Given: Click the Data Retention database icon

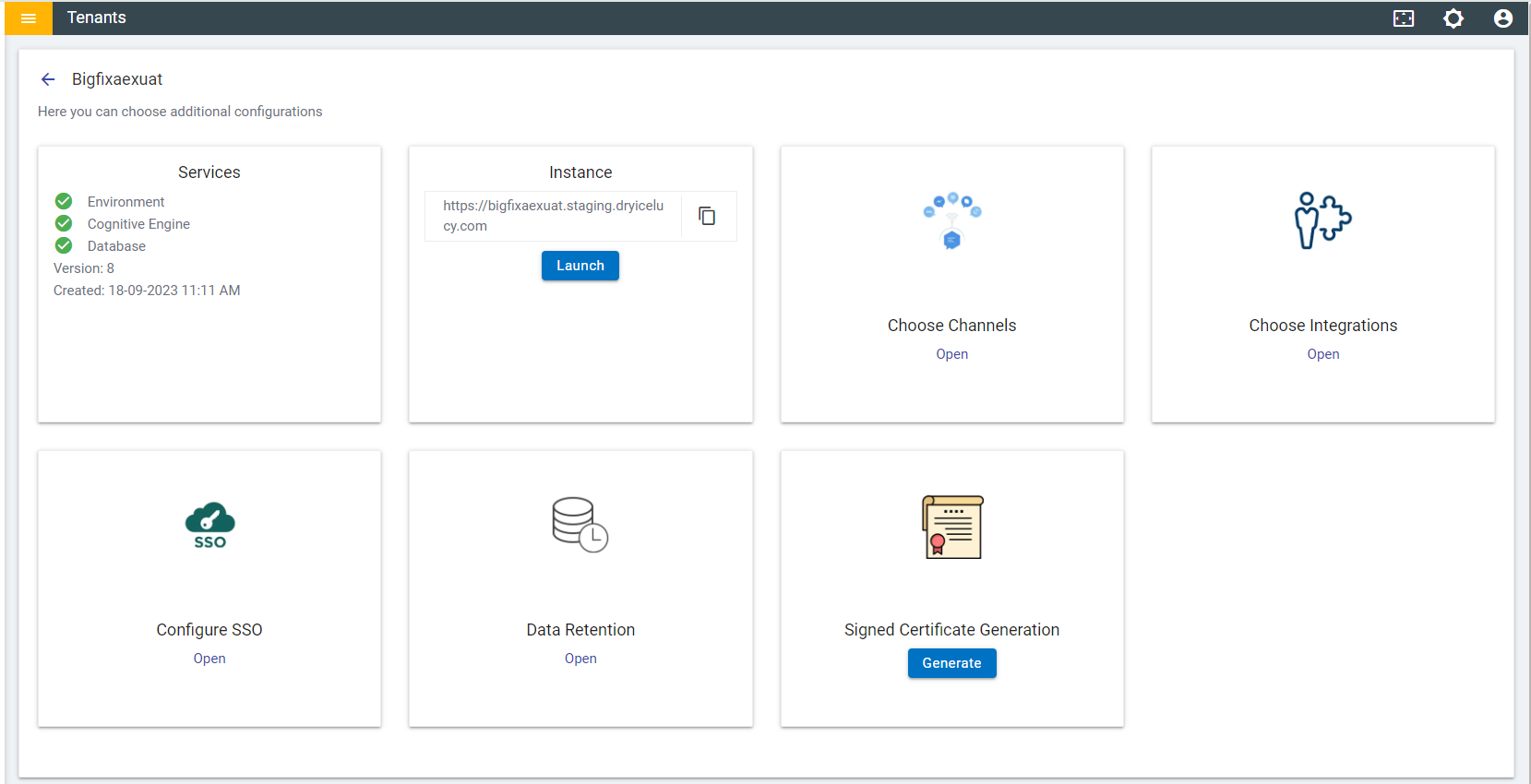Looking at the screenshot, I should click(580, 525).
